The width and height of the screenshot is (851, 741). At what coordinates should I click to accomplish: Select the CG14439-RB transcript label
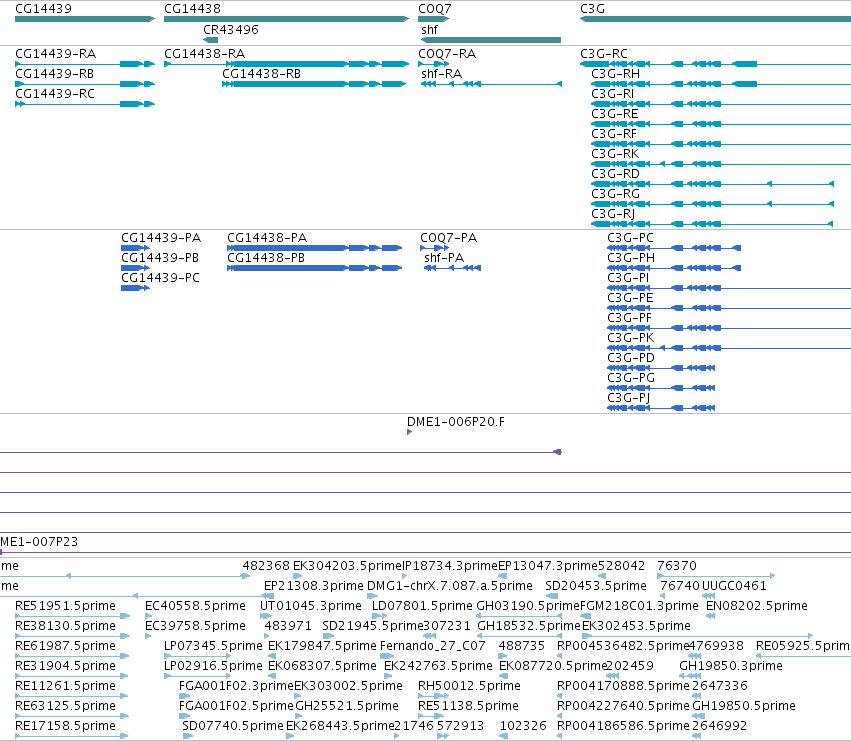[x=54, y=74]
